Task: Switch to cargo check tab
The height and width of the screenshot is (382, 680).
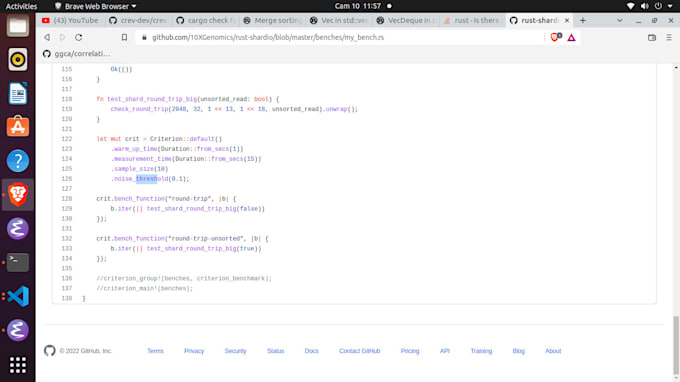Action: point(206,20)
